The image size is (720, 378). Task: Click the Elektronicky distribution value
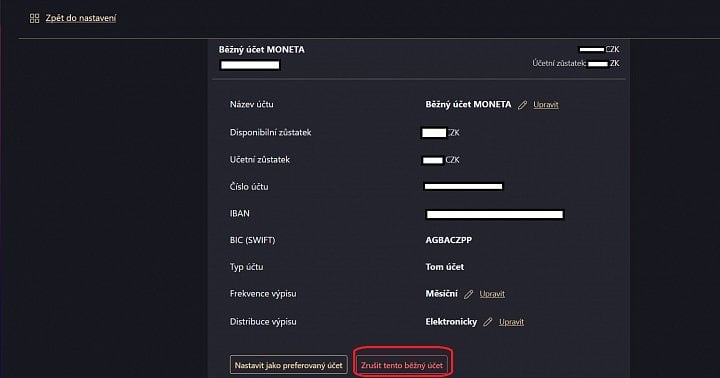point(451,322)
